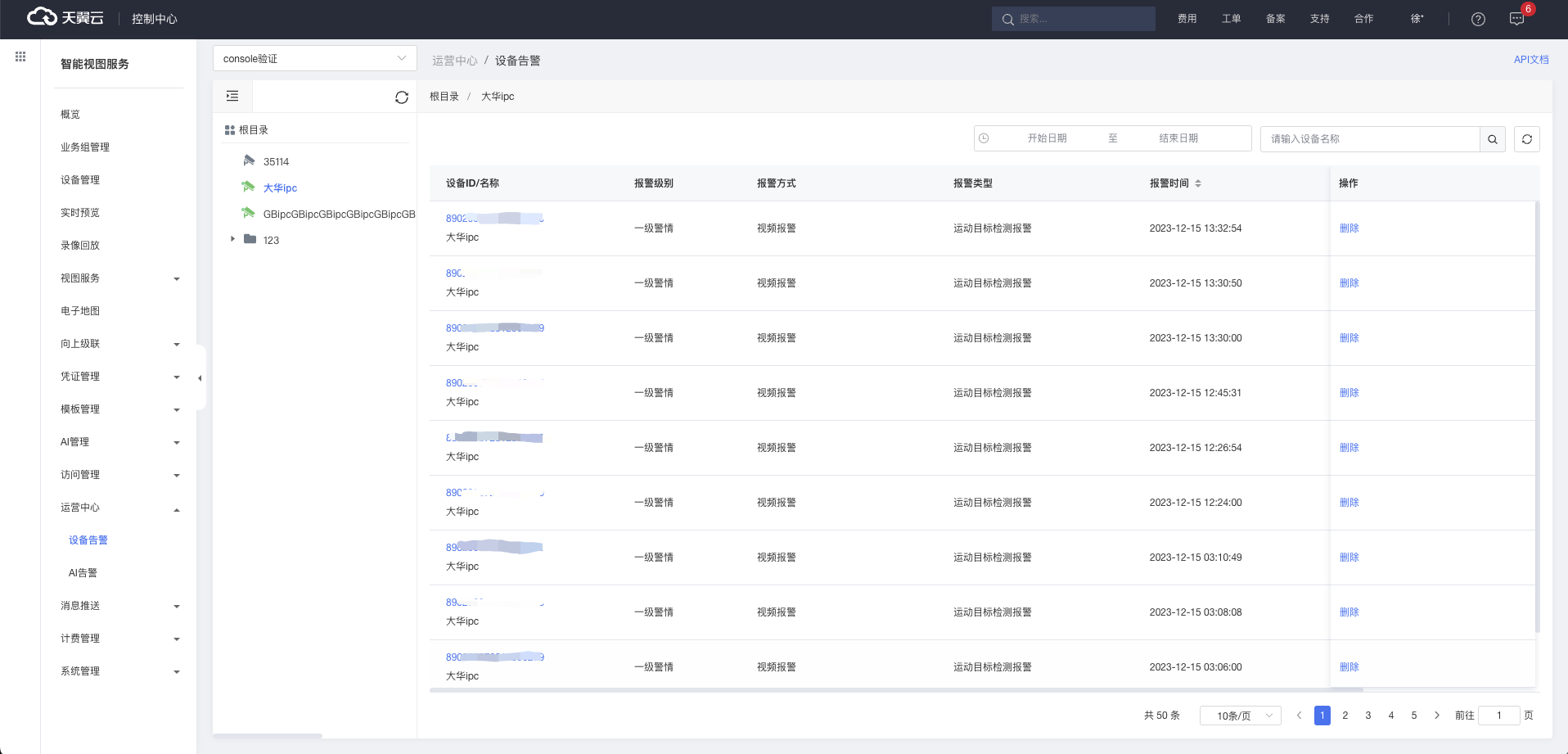The image size is (1568, 754).
Task: Sort by 报警时间 column
Action: 1197,183
